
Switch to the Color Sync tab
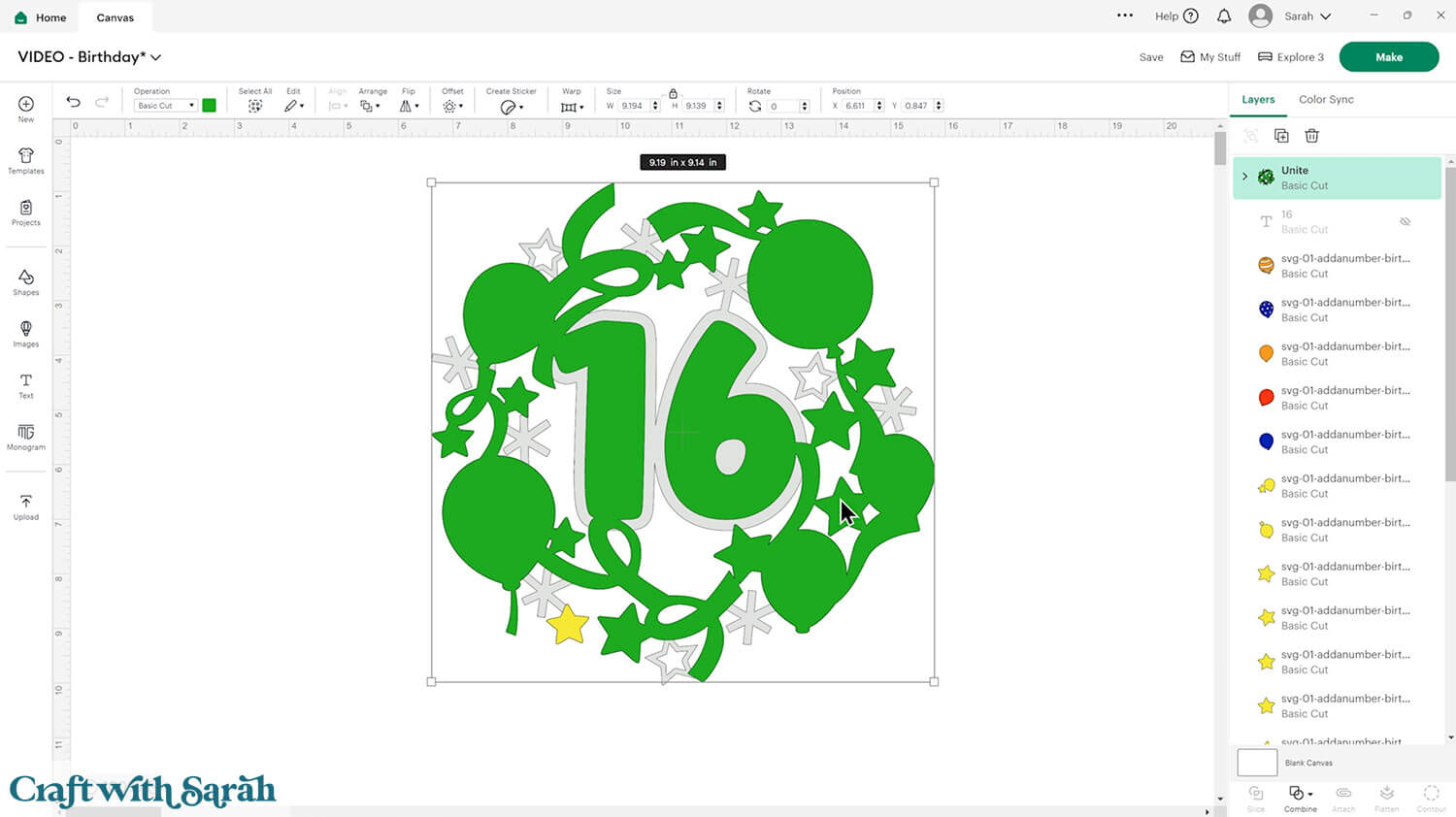coord(1326,99)
